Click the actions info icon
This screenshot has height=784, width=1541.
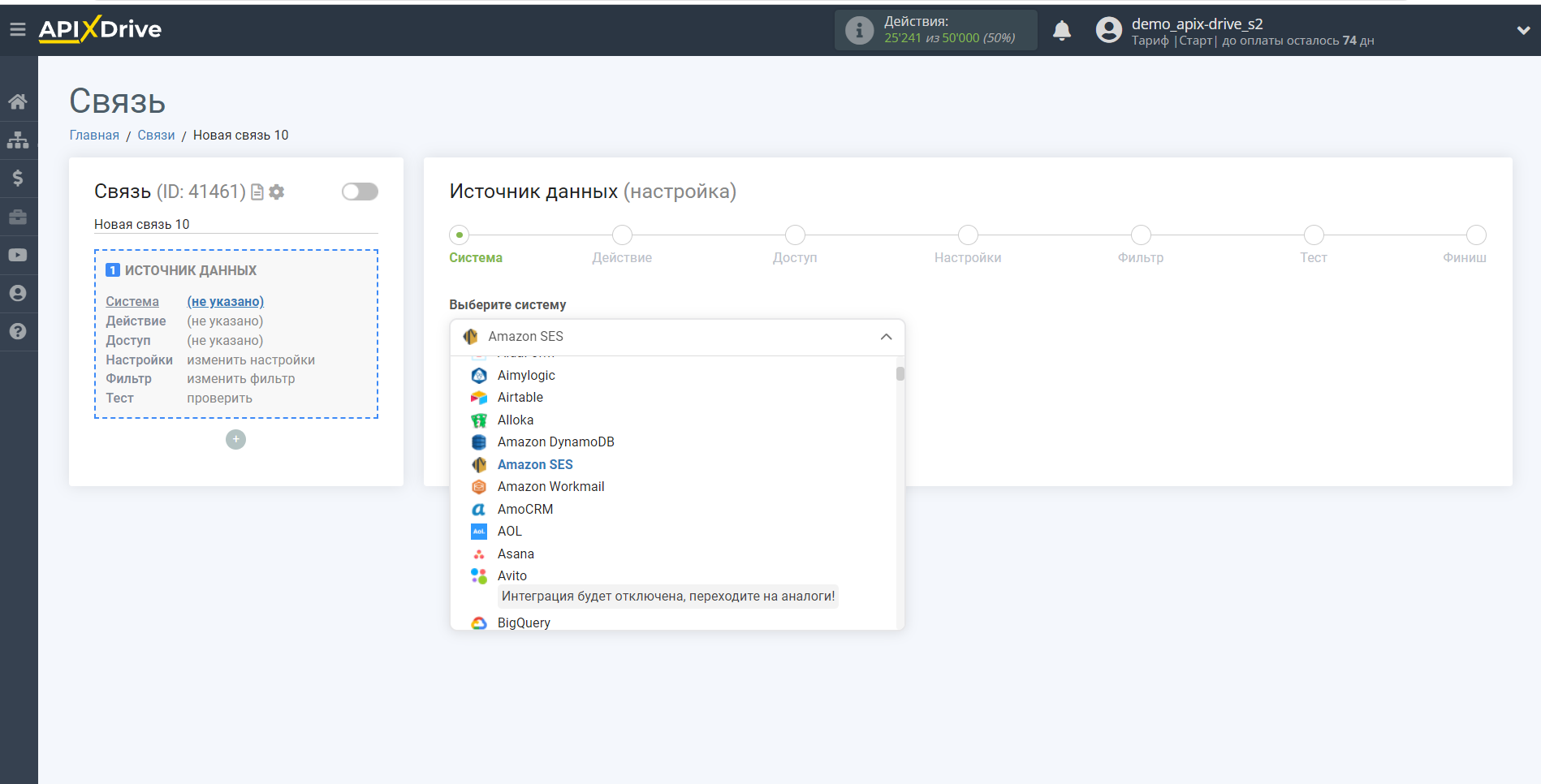[859, 31]
